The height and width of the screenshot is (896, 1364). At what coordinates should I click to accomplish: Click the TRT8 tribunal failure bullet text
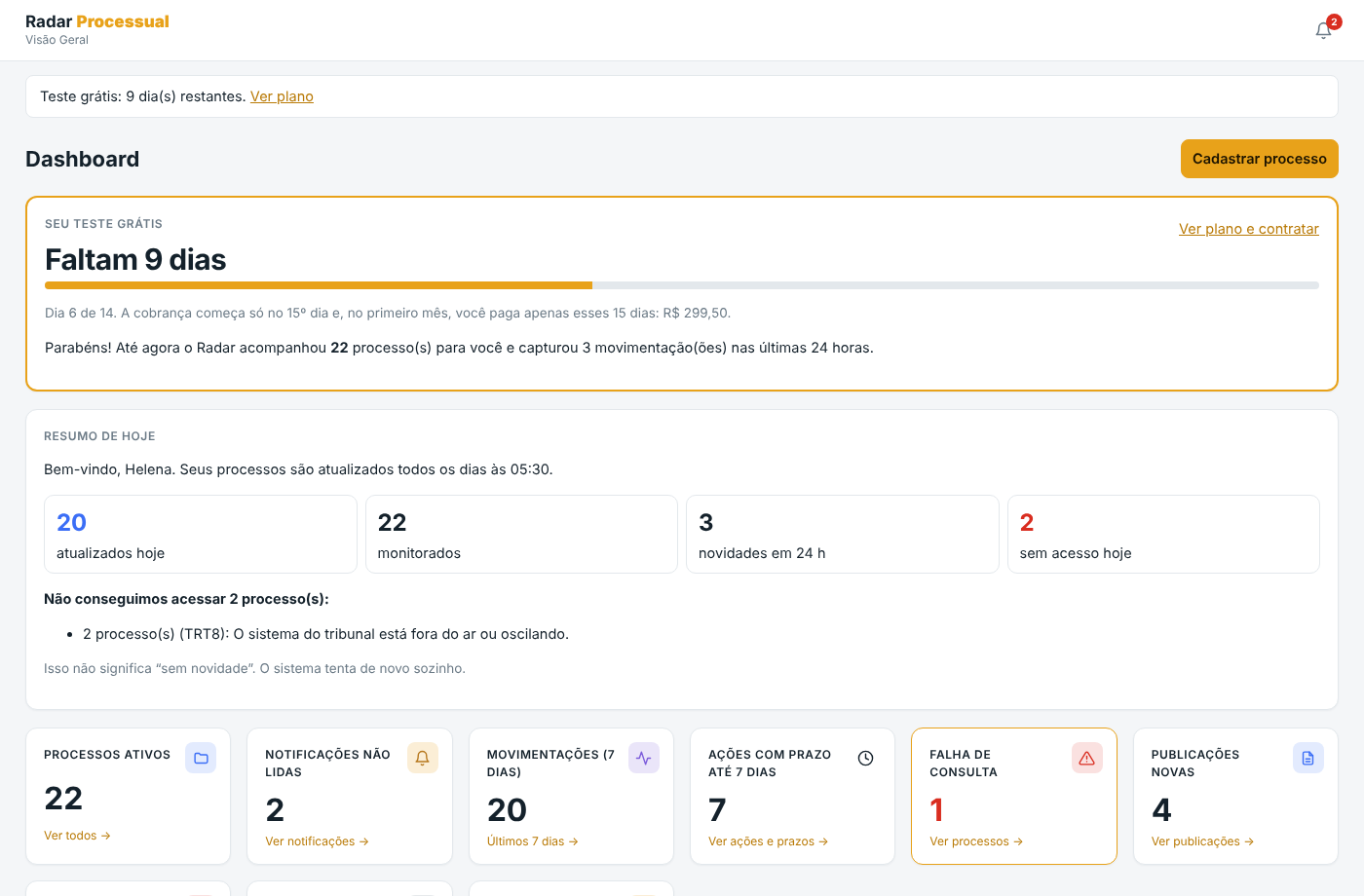tap(325, 634)
